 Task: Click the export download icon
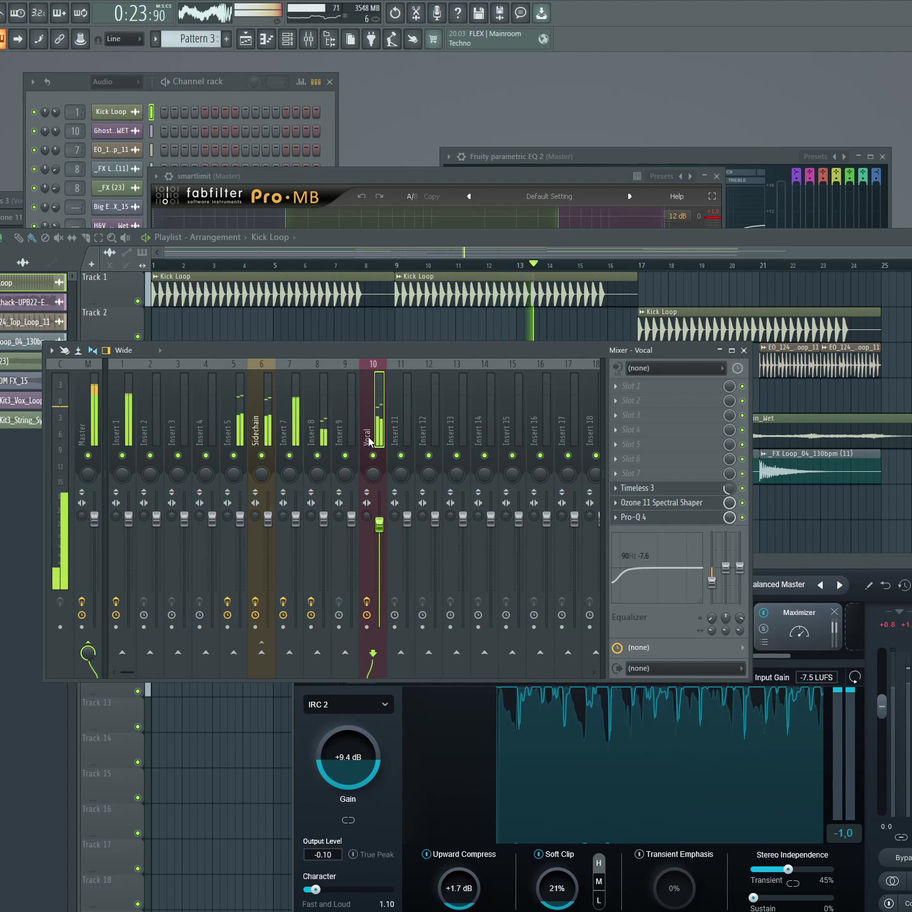542,13
